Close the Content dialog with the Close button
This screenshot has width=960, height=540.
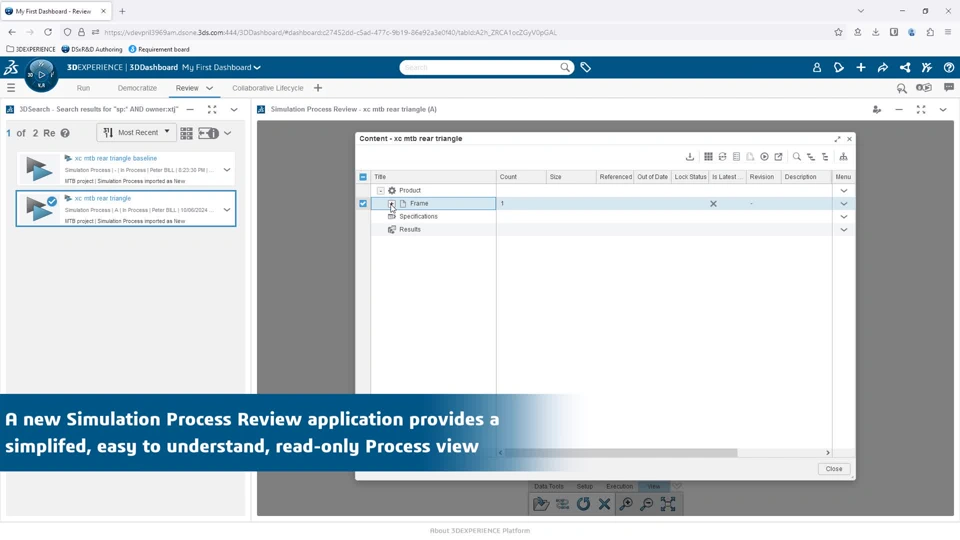(834, 469)
